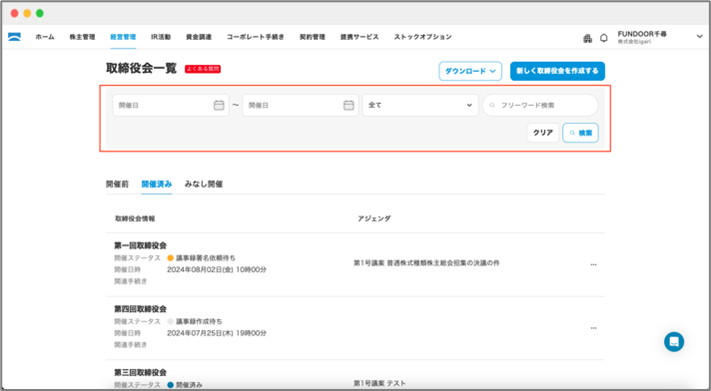Screen dimensions: 711x391
Task: Click the 検索 search button
Action: (580, 133)
